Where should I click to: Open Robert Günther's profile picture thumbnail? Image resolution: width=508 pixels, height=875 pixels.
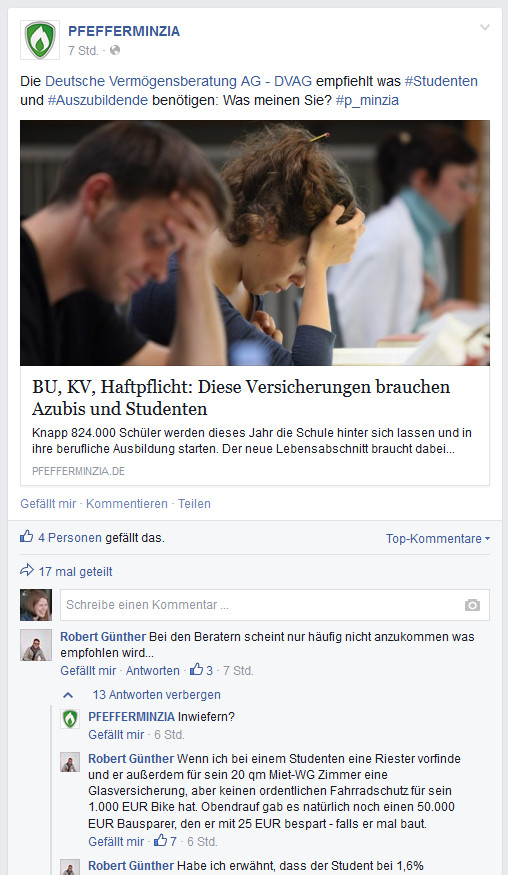tap(36, 645)
